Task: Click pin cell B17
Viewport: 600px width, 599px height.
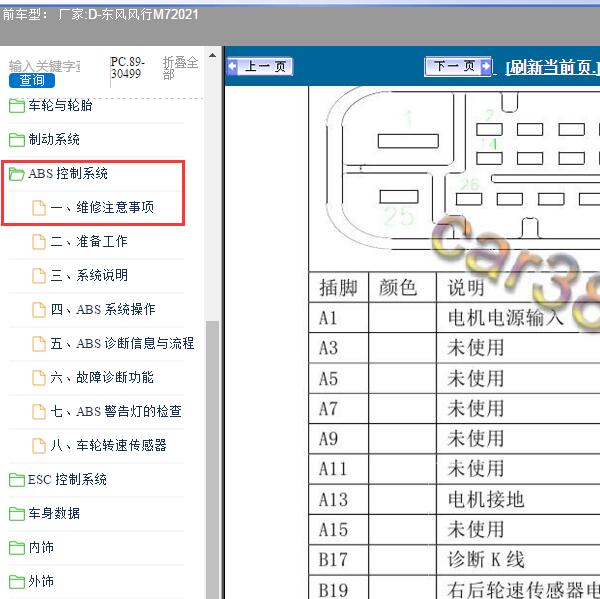Action: (x=338, y=560)
